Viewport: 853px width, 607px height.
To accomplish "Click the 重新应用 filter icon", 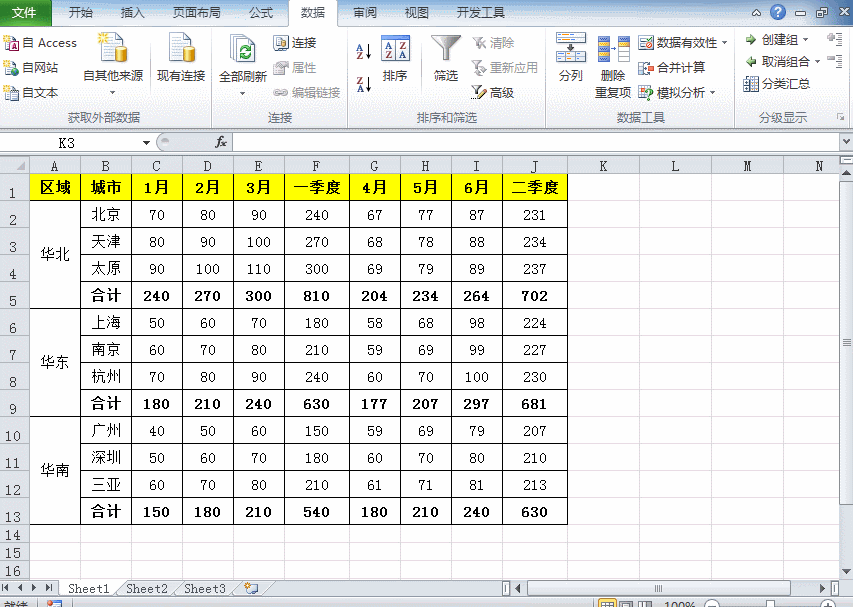I will (479, 67).
